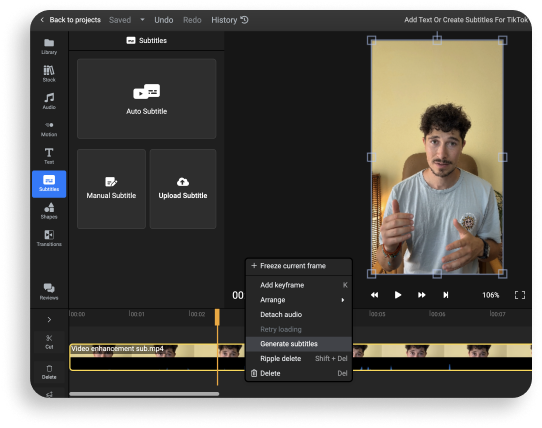Expand the Arrange submenu
The image size is (542, 428).
click(x=299, y=300)
